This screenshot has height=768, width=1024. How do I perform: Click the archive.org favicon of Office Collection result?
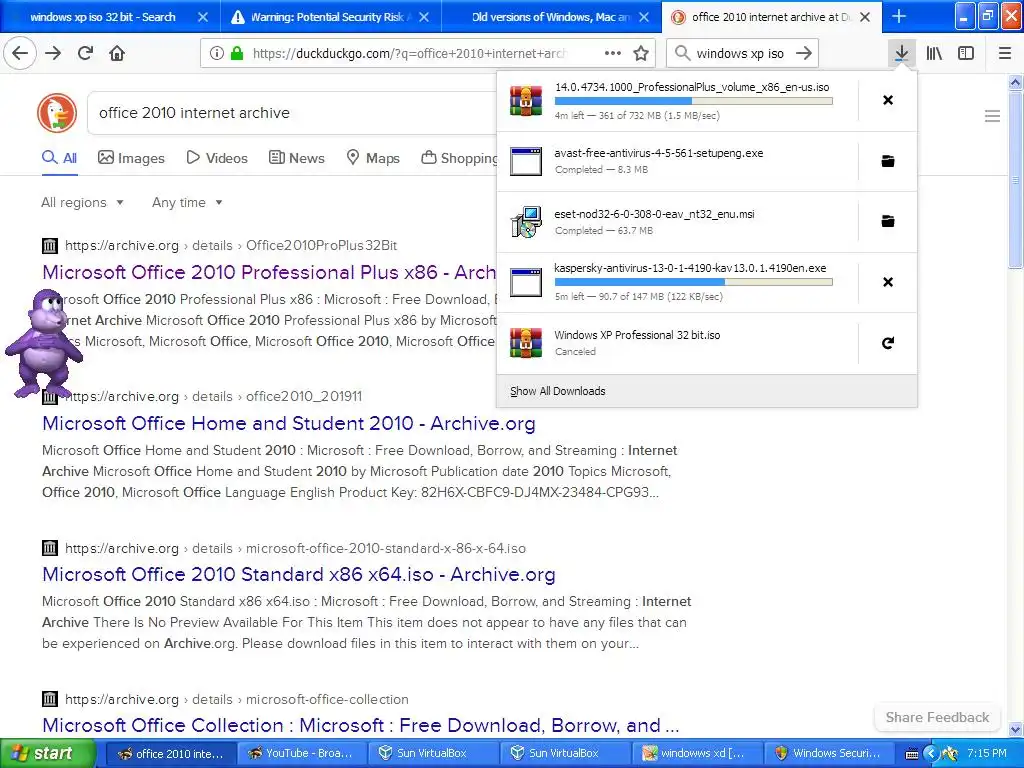point(50,699)
